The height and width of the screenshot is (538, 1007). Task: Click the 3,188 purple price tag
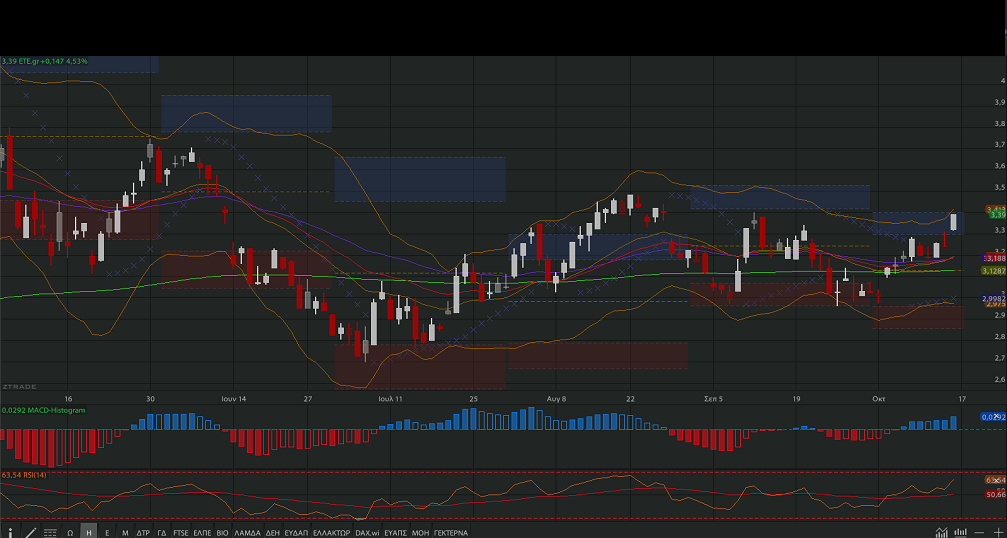(995, 258)
